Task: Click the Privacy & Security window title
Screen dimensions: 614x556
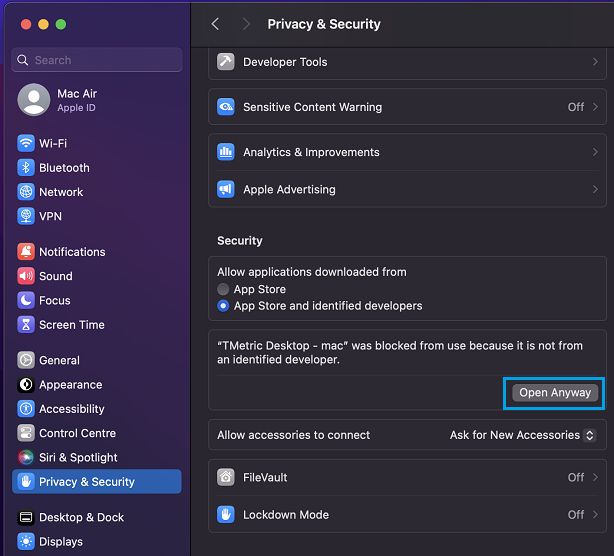Action: pos(324,24)
